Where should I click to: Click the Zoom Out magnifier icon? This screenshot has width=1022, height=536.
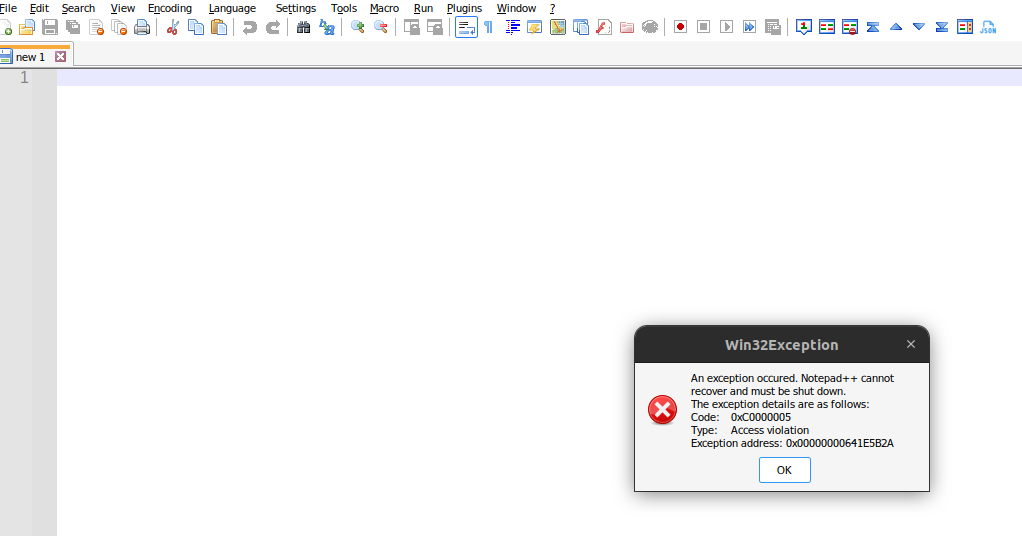click(x=381, y=27)
